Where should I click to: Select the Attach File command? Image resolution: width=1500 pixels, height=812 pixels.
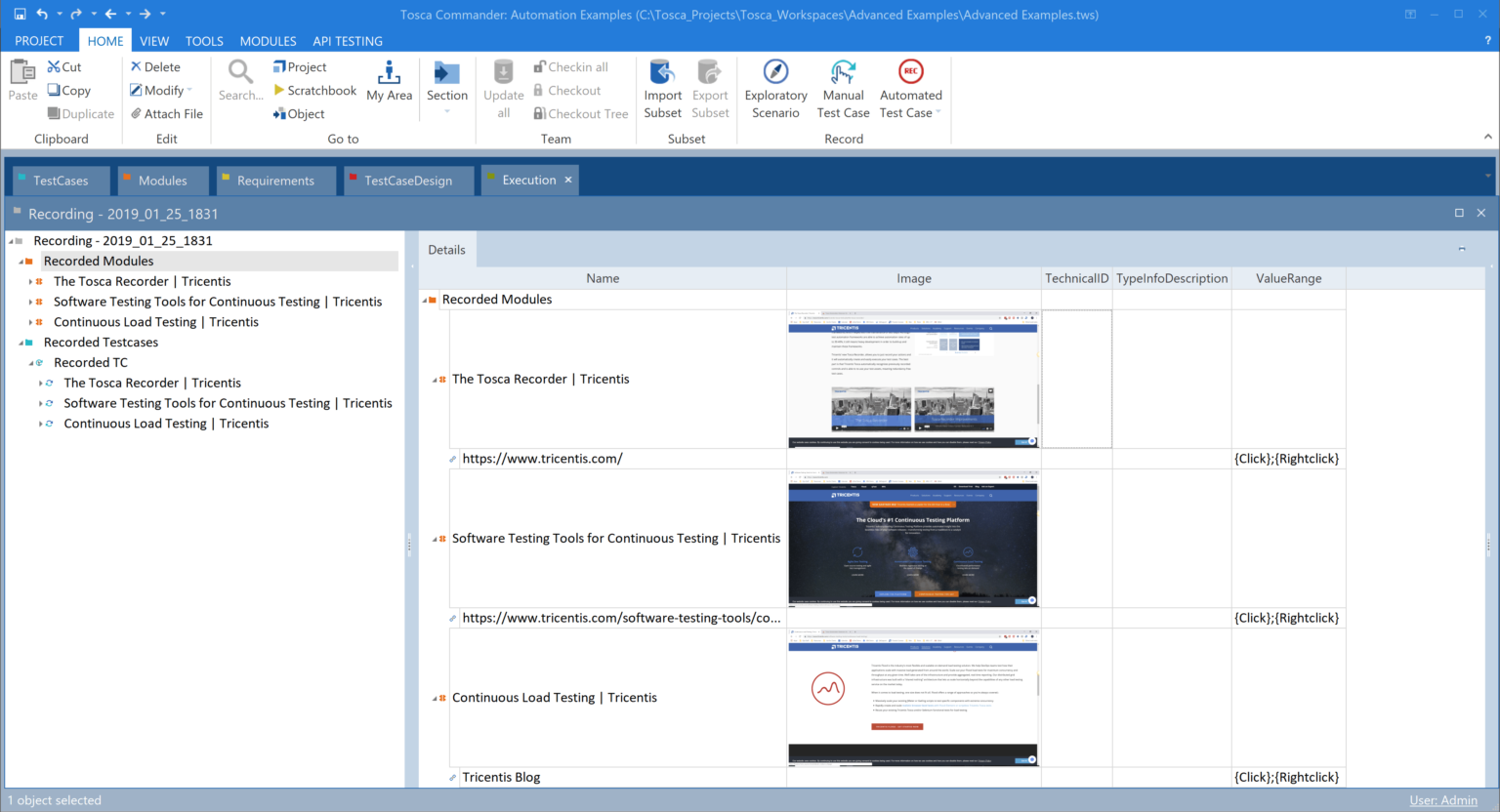point(166,113)
